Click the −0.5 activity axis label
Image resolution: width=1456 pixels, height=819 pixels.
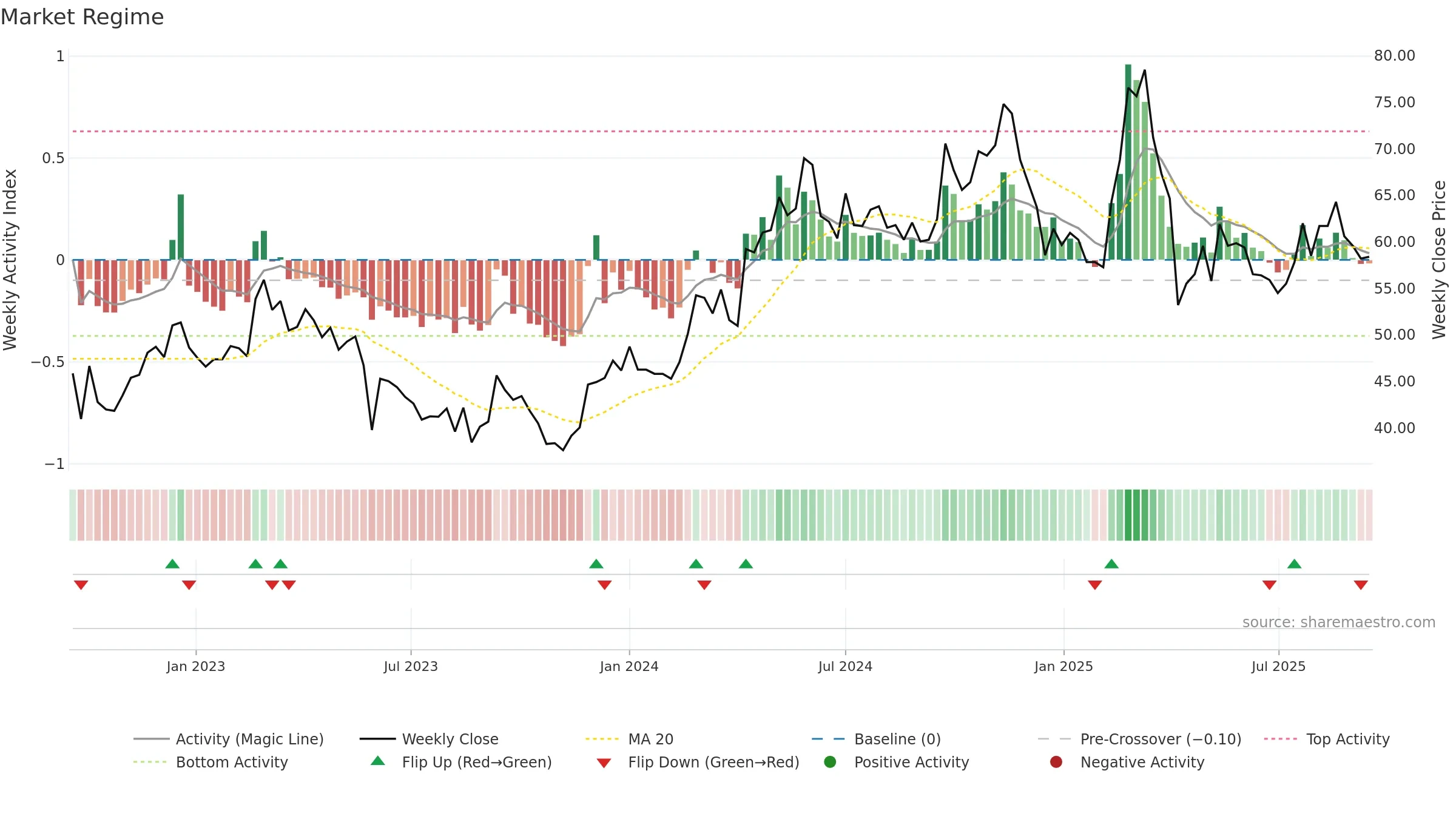(x=48, y=362)
